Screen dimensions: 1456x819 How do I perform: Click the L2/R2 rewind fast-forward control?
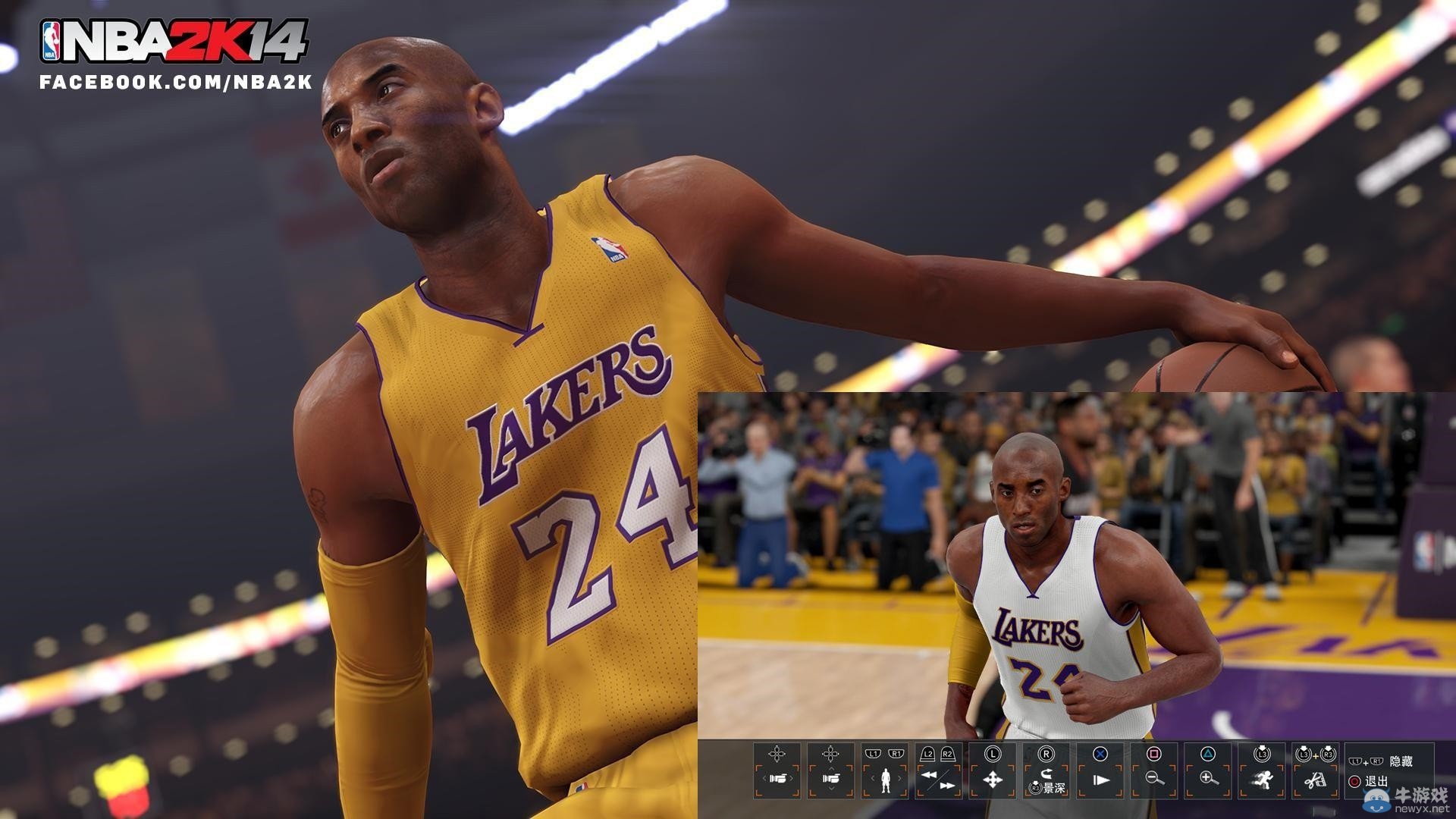(x=938, y=770)
